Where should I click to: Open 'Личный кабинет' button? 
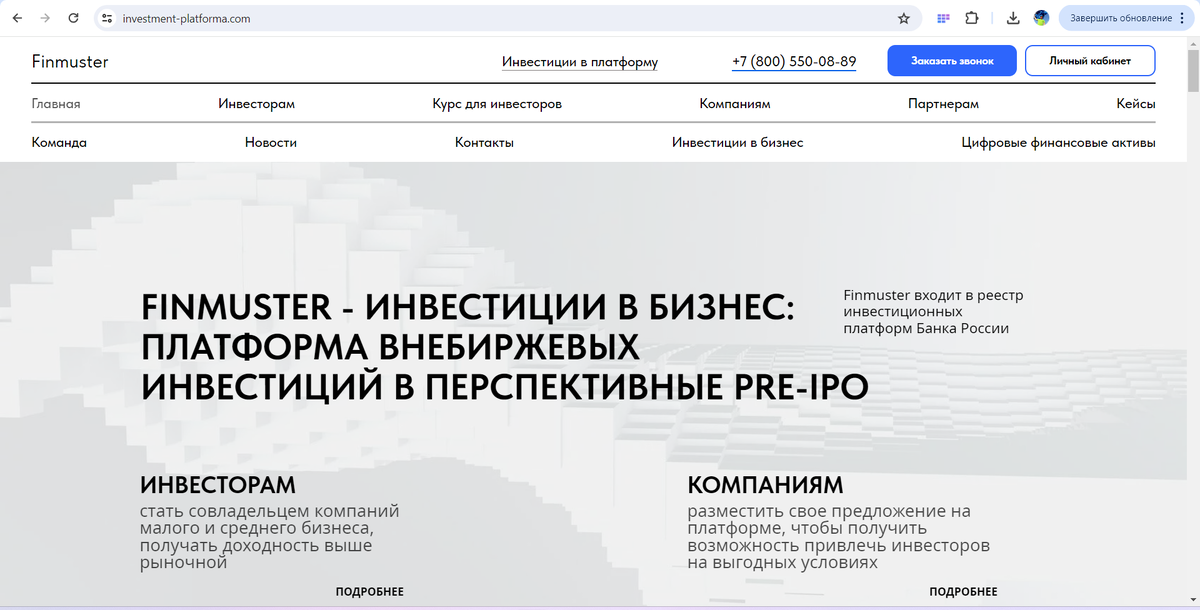[1090, 61]
